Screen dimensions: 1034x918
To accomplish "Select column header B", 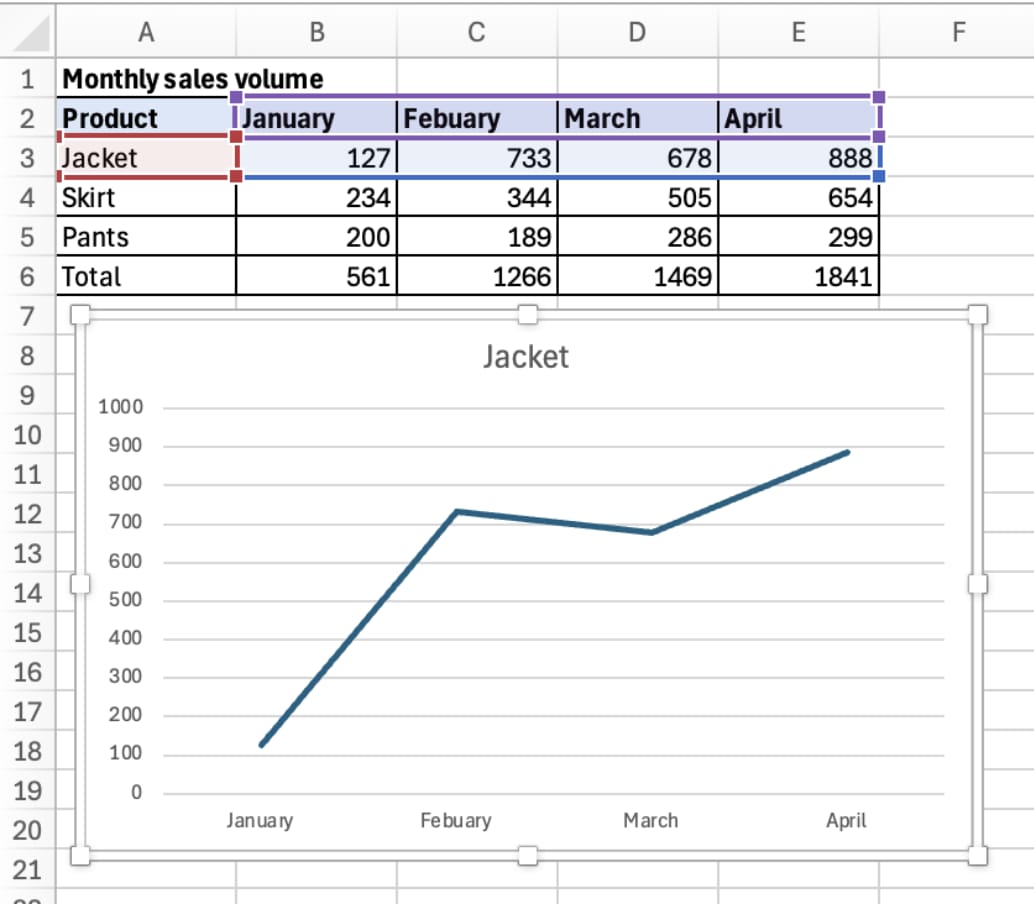I will [316, 31].
